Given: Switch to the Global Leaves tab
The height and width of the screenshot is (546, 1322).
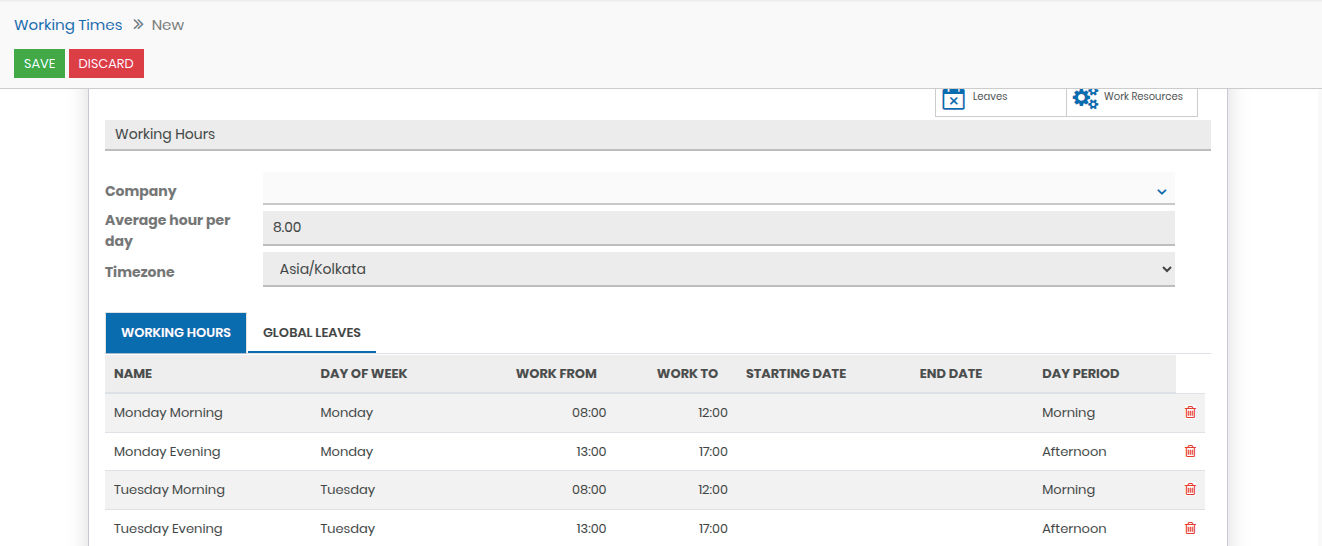Looking at the screenshot, I should [311, 333].
